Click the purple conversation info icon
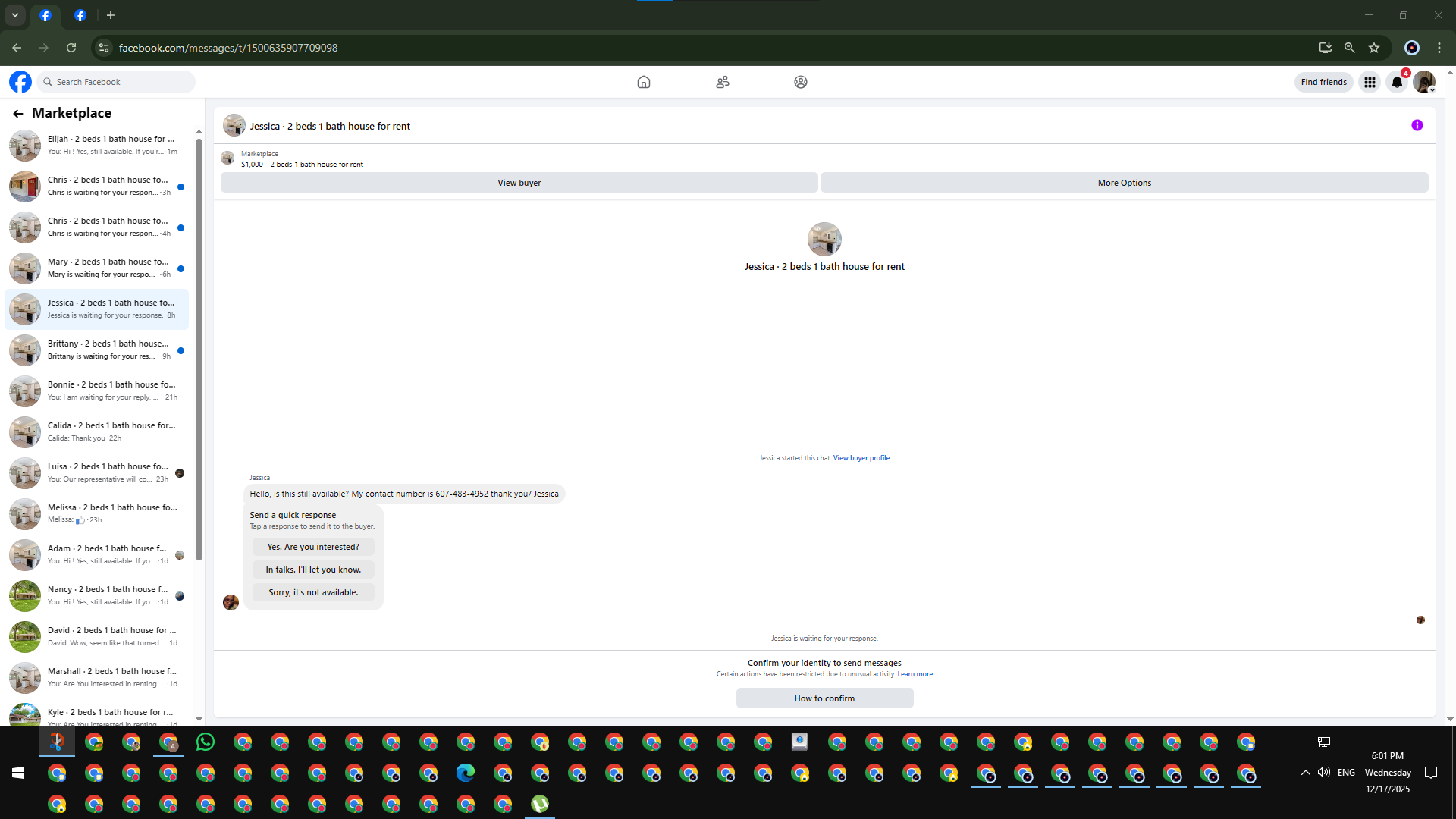The height and width of the screenshot is (819, 1456). pyautogui.click(x=1417, y=126)
